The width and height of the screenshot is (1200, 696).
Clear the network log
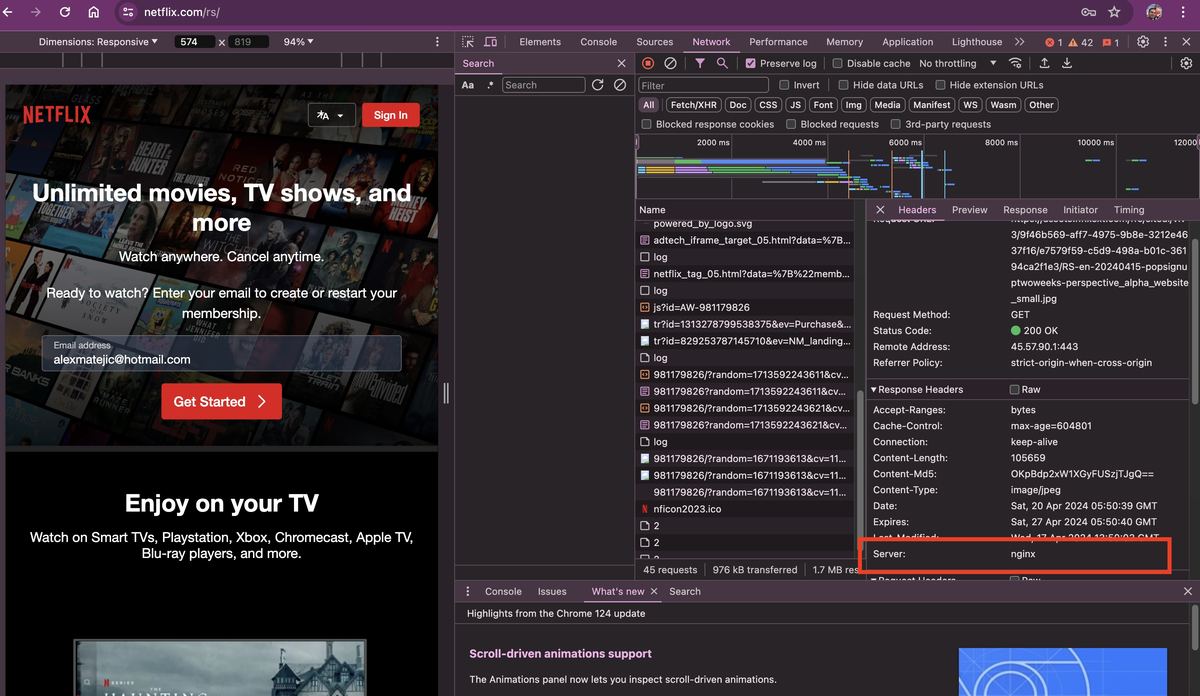point(670,63)
